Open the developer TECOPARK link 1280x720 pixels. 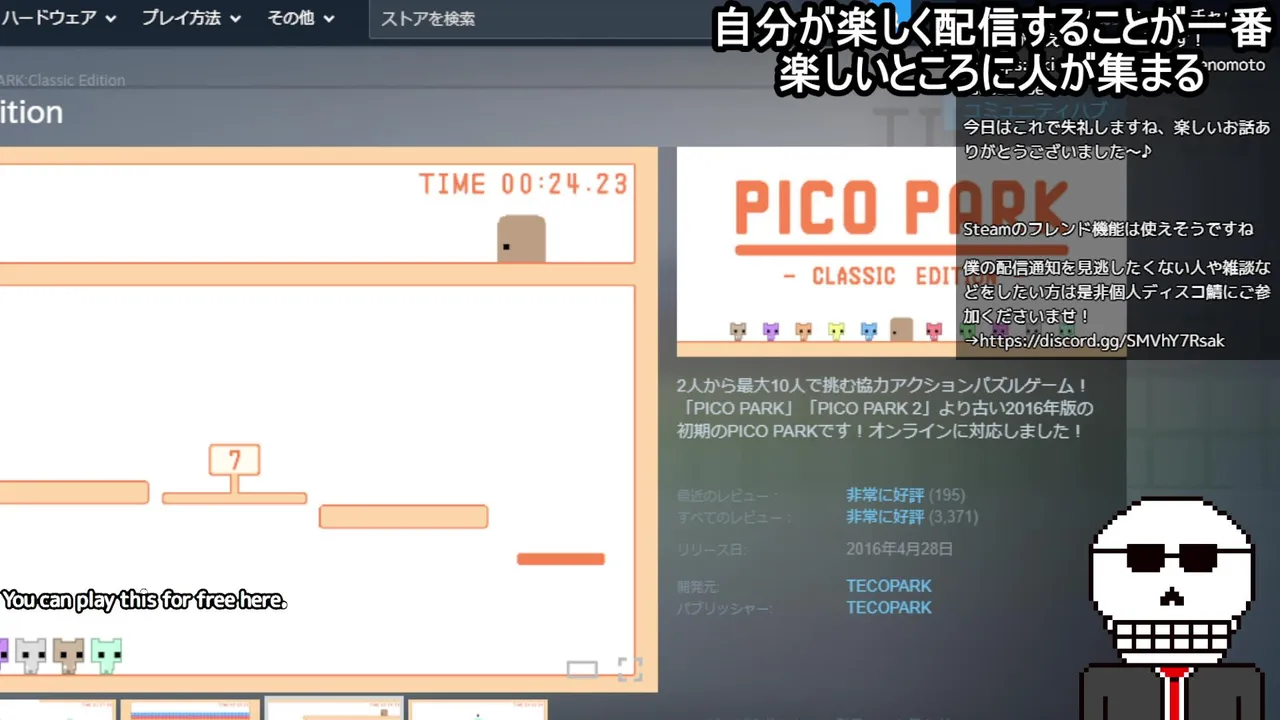(x=888, y=586)
